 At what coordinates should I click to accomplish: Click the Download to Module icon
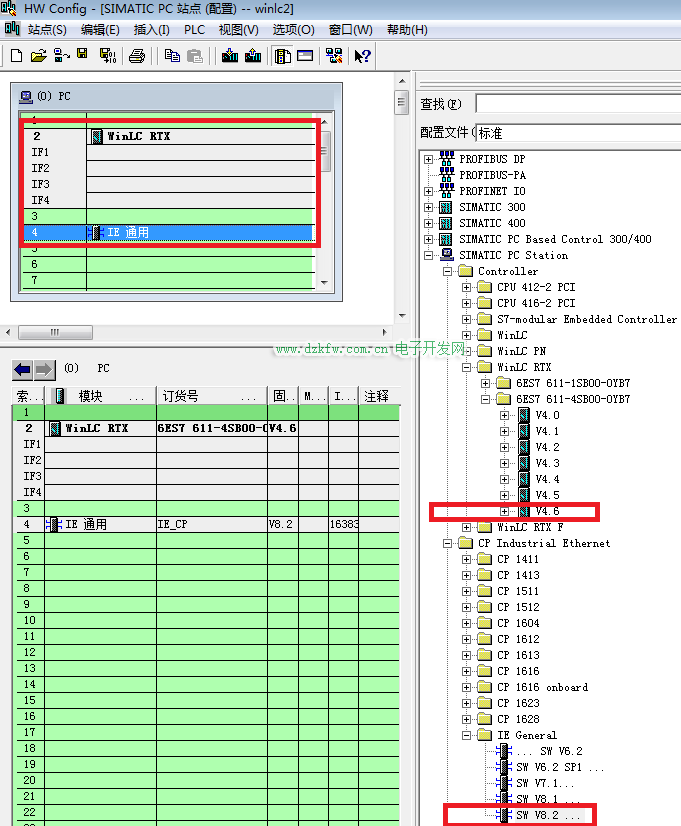pos(230,56)
